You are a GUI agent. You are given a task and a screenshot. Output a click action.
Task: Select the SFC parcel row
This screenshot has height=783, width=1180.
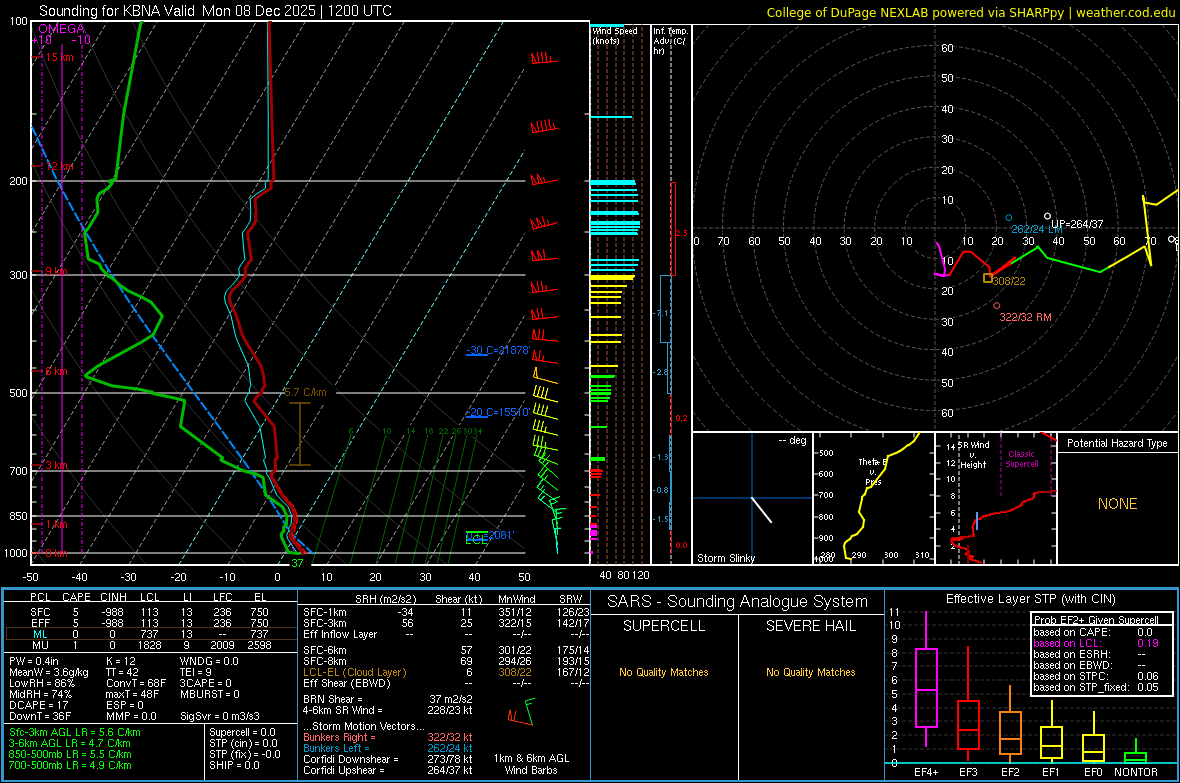[150, 612]
